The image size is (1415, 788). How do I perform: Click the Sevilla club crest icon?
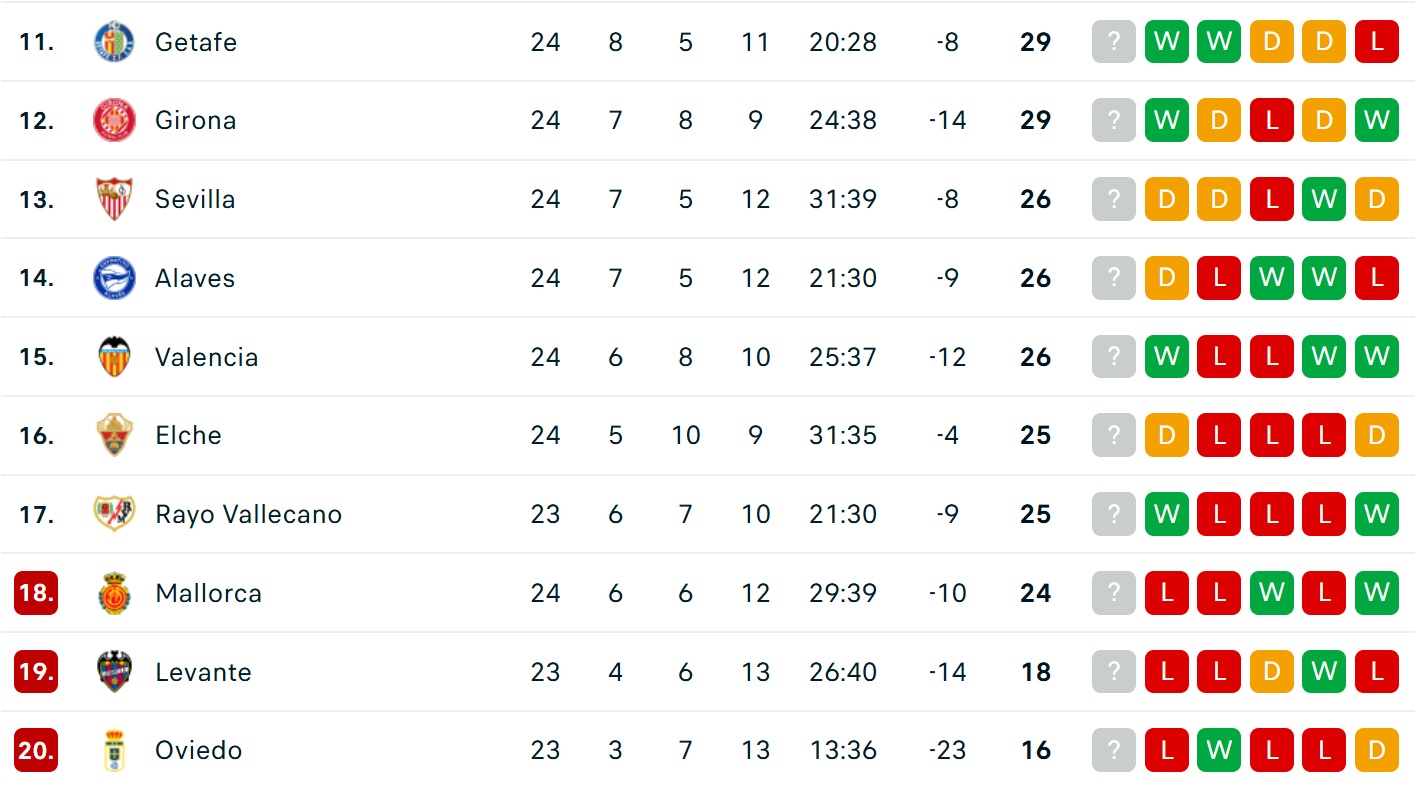coord(114,199)
